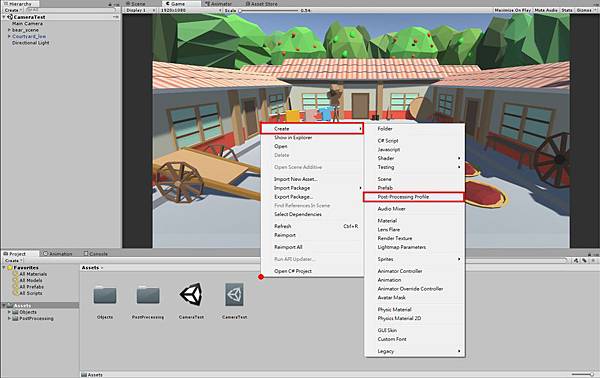Open the Display 1 dropdown
Image resolution: width=600 pixels, height=378 pixels.
click(140, 10)
